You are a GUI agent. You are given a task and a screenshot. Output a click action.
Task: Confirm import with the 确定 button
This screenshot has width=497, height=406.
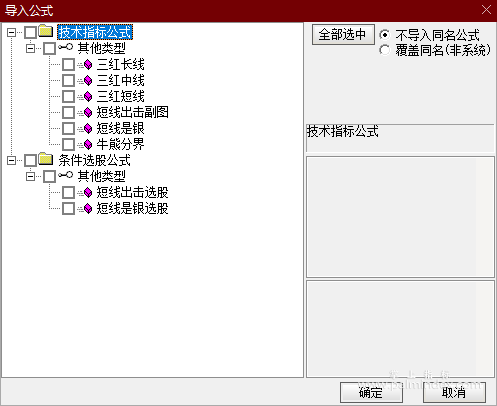pos(371,392)
